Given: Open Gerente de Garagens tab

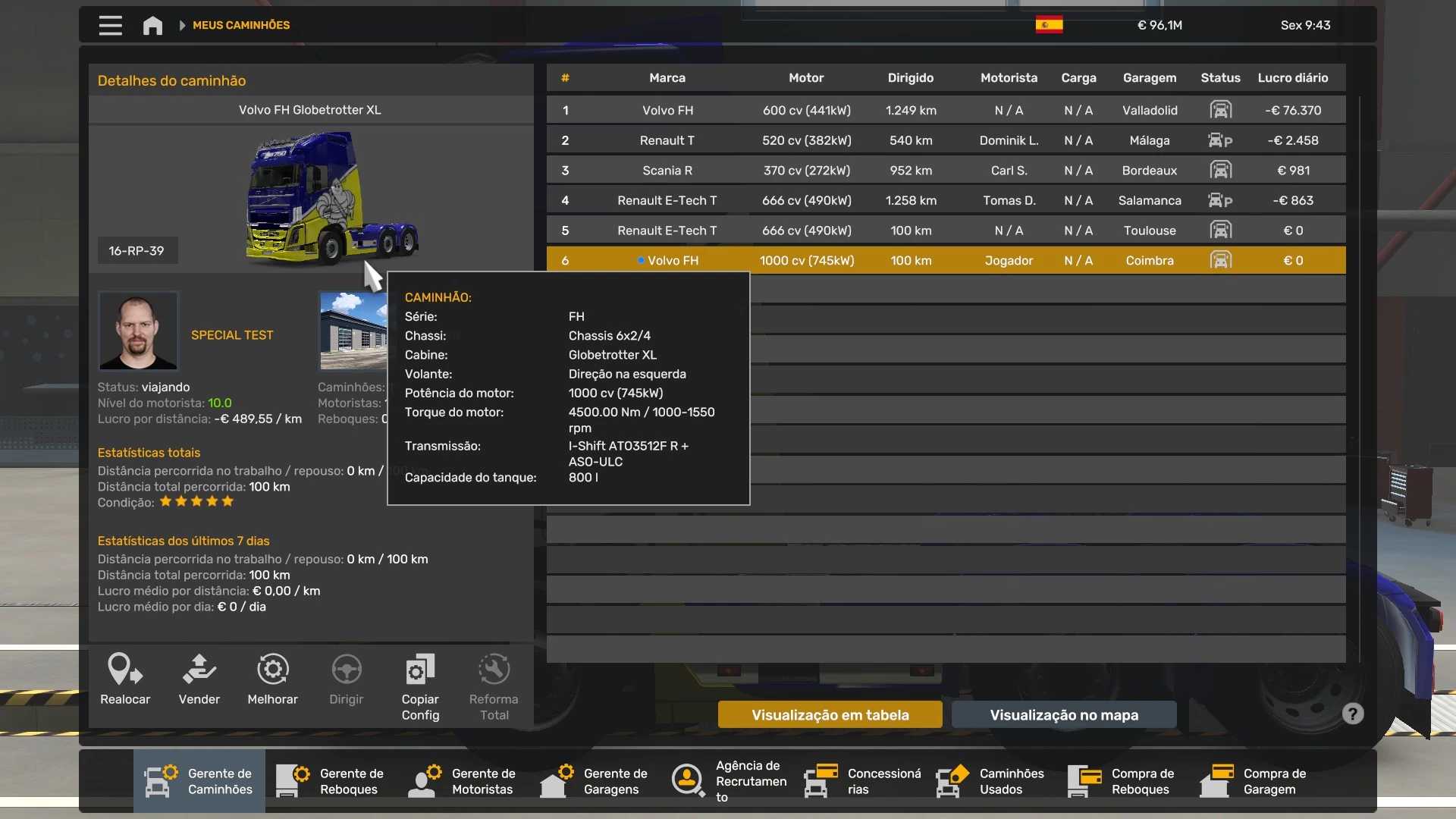Looking at the screenshot, I should pos(595,781).
